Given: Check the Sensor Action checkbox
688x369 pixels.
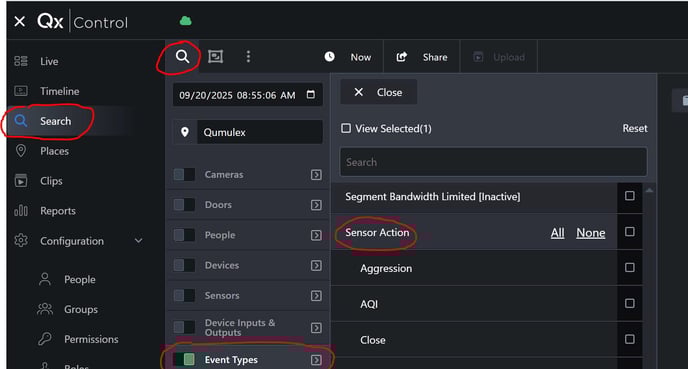Looking at the screenshot, I should click(x=630, y=232).
